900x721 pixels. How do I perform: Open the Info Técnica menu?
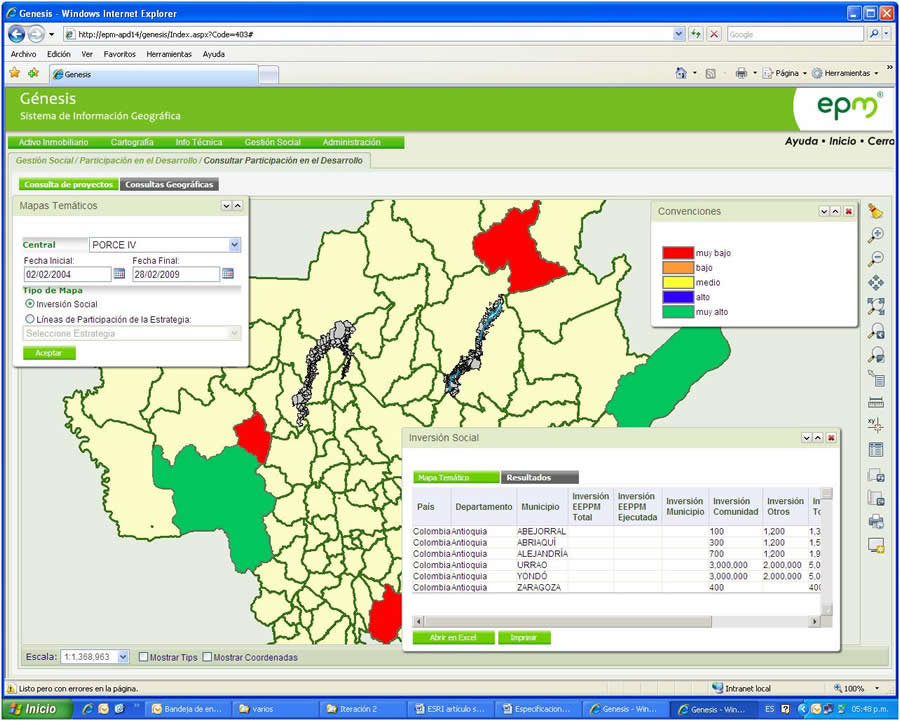[x=199, y=142]
